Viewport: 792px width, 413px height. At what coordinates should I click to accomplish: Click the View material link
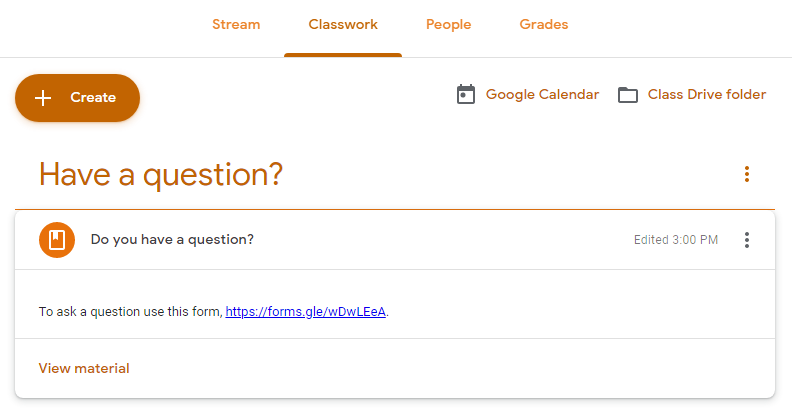coord(84,368)
